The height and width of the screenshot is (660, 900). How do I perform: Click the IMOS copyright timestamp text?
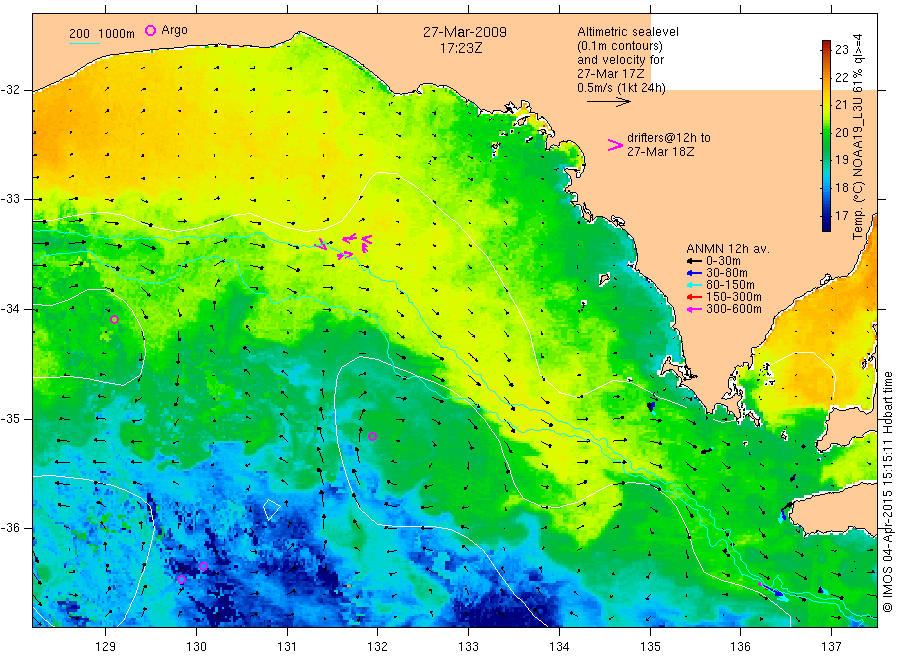tap(888, 492)
